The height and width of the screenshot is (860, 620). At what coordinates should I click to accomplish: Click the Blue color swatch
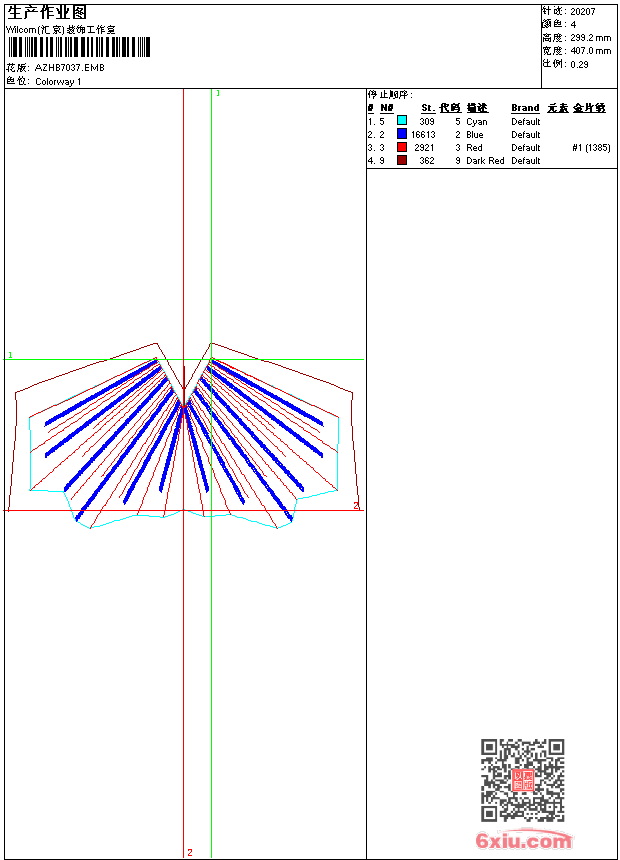coord(402,134)
